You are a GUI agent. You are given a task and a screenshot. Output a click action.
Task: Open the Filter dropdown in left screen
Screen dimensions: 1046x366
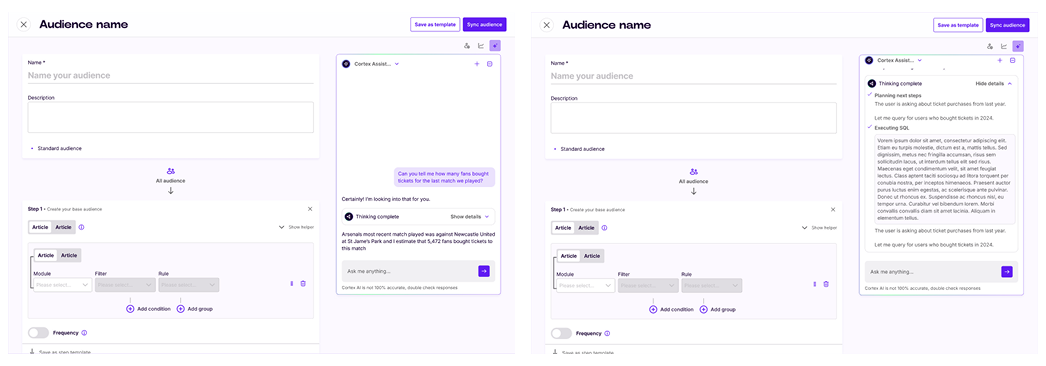(x=125, y=285)
